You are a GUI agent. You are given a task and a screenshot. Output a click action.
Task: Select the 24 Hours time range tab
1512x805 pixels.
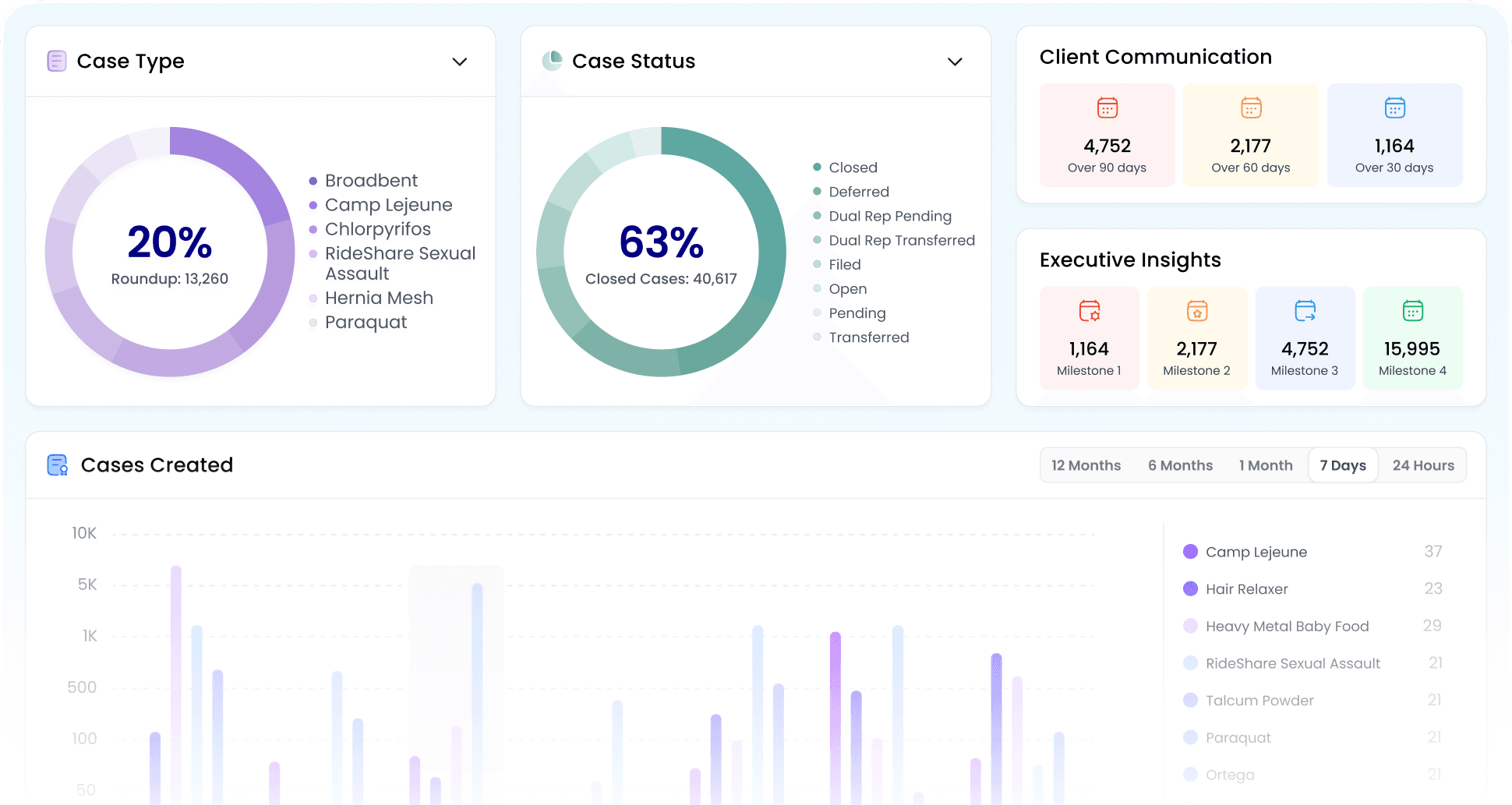tap(1423, 465)
